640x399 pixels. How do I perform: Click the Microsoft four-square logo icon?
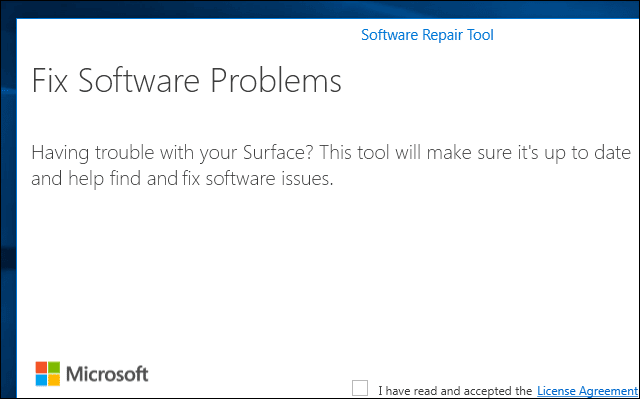pyautogui.click(x=48, y=374)
